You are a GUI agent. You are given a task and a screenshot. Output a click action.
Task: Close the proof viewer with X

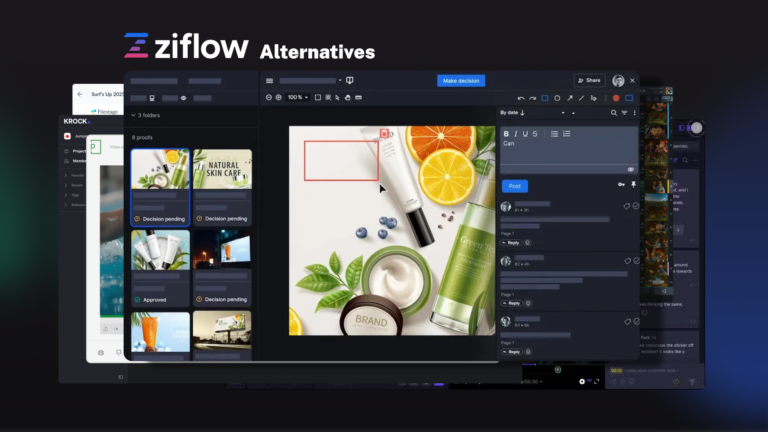pyautogui.click(x=632, y=80)
